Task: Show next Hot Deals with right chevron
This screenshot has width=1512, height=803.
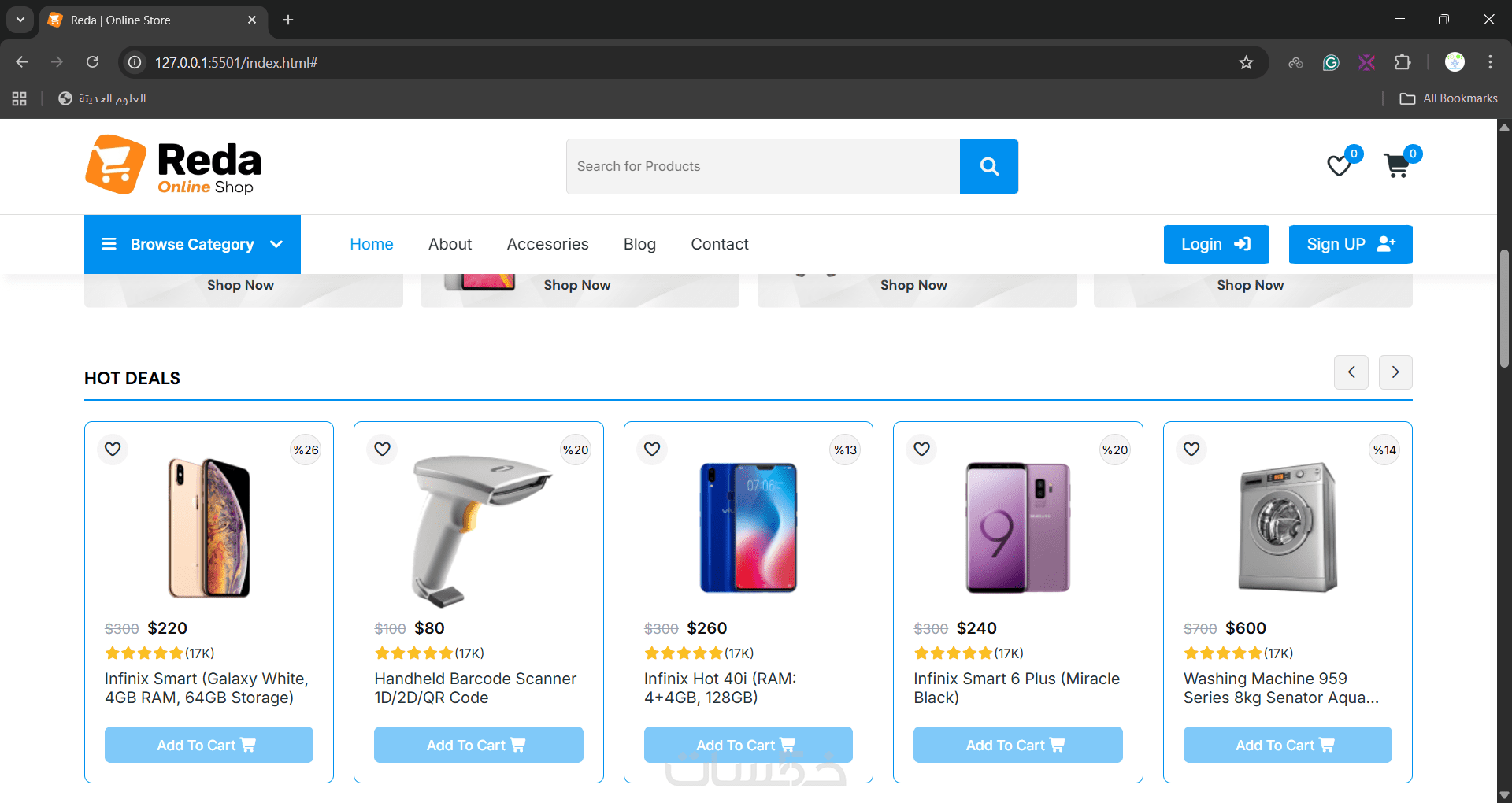Action: click(x=1395, y=372)
